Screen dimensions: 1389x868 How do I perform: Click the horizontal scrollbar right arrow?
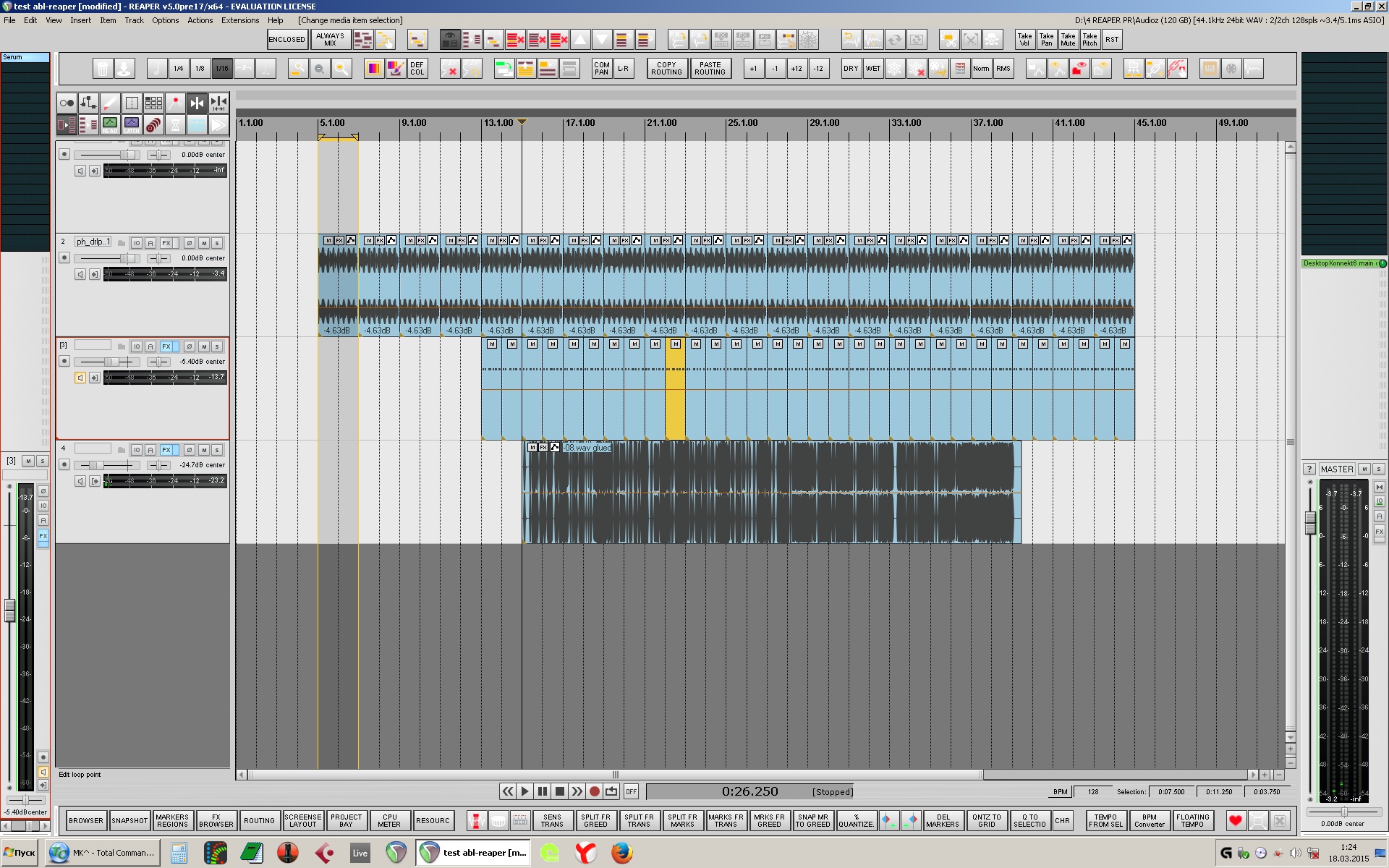[1253, 775]
